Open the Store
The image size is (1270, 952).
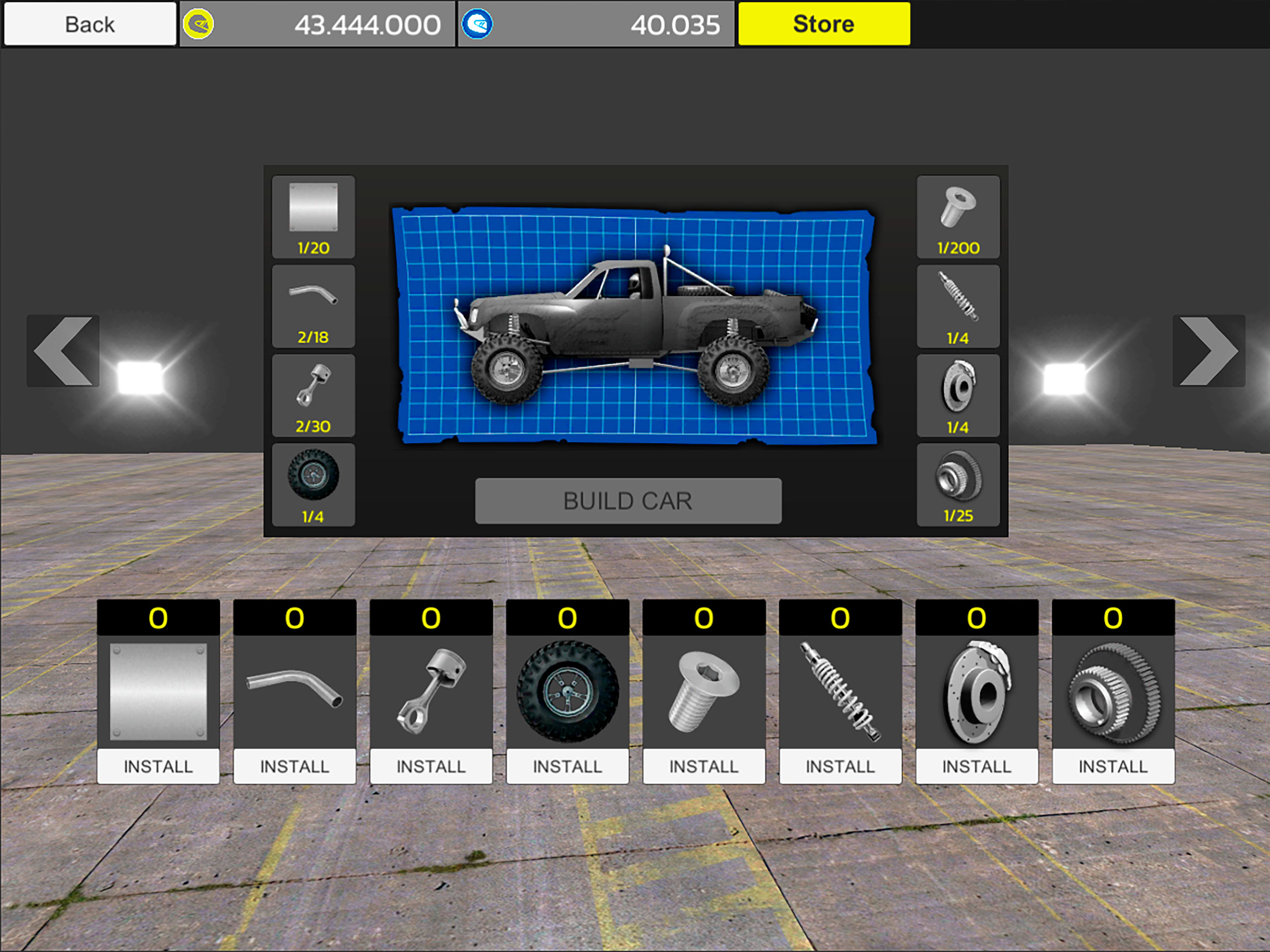coord(823,24)
